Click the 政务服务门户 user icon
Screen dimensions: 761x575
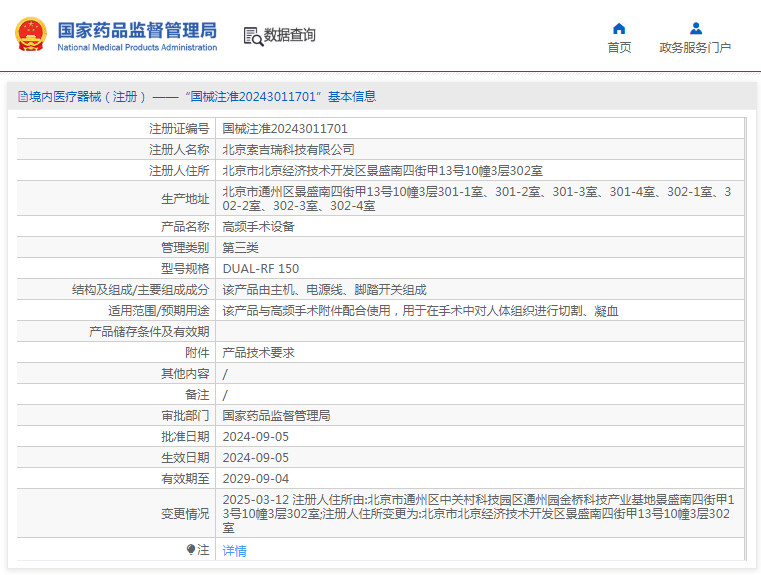[695, 29]
